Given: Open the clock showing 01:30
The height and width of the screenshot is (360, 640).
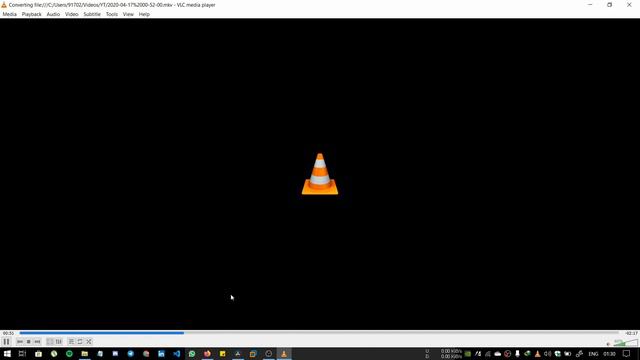Looking at the screenshot, I should tap(609, 354).
